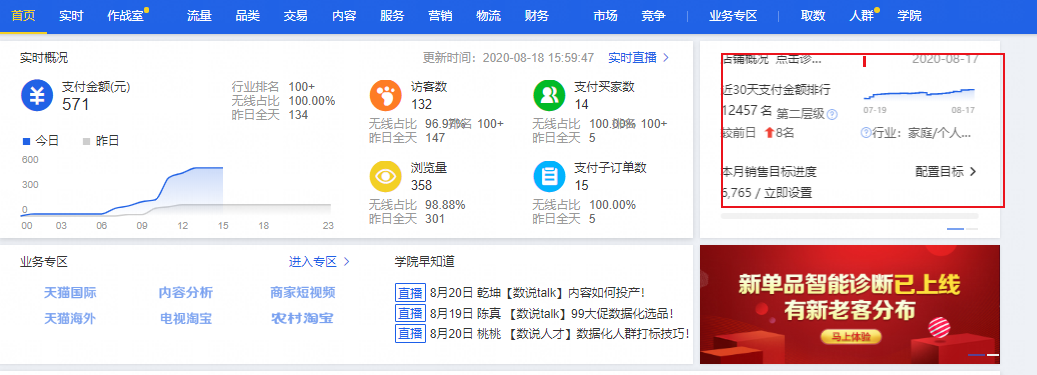Click the help icon beside 行业

[x=866, y=133]
